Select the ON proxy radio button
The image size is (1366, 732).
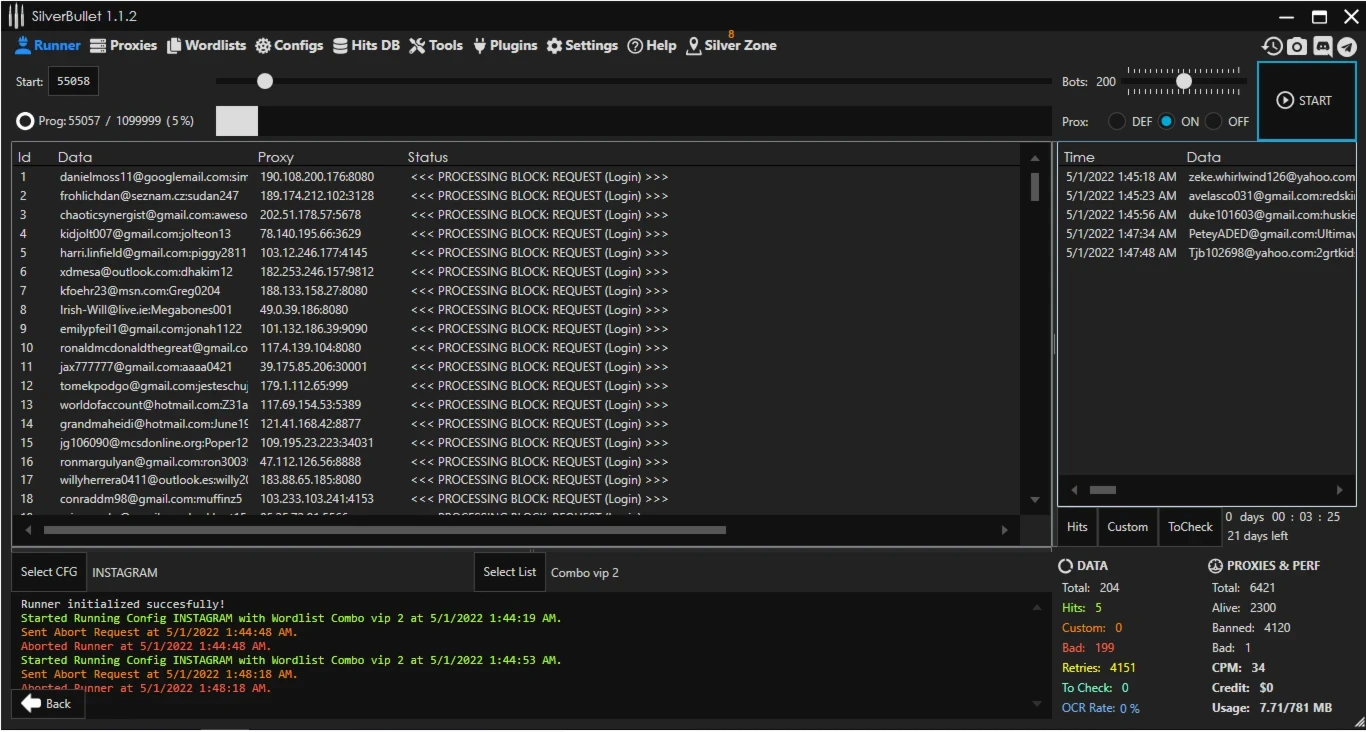1166,121
